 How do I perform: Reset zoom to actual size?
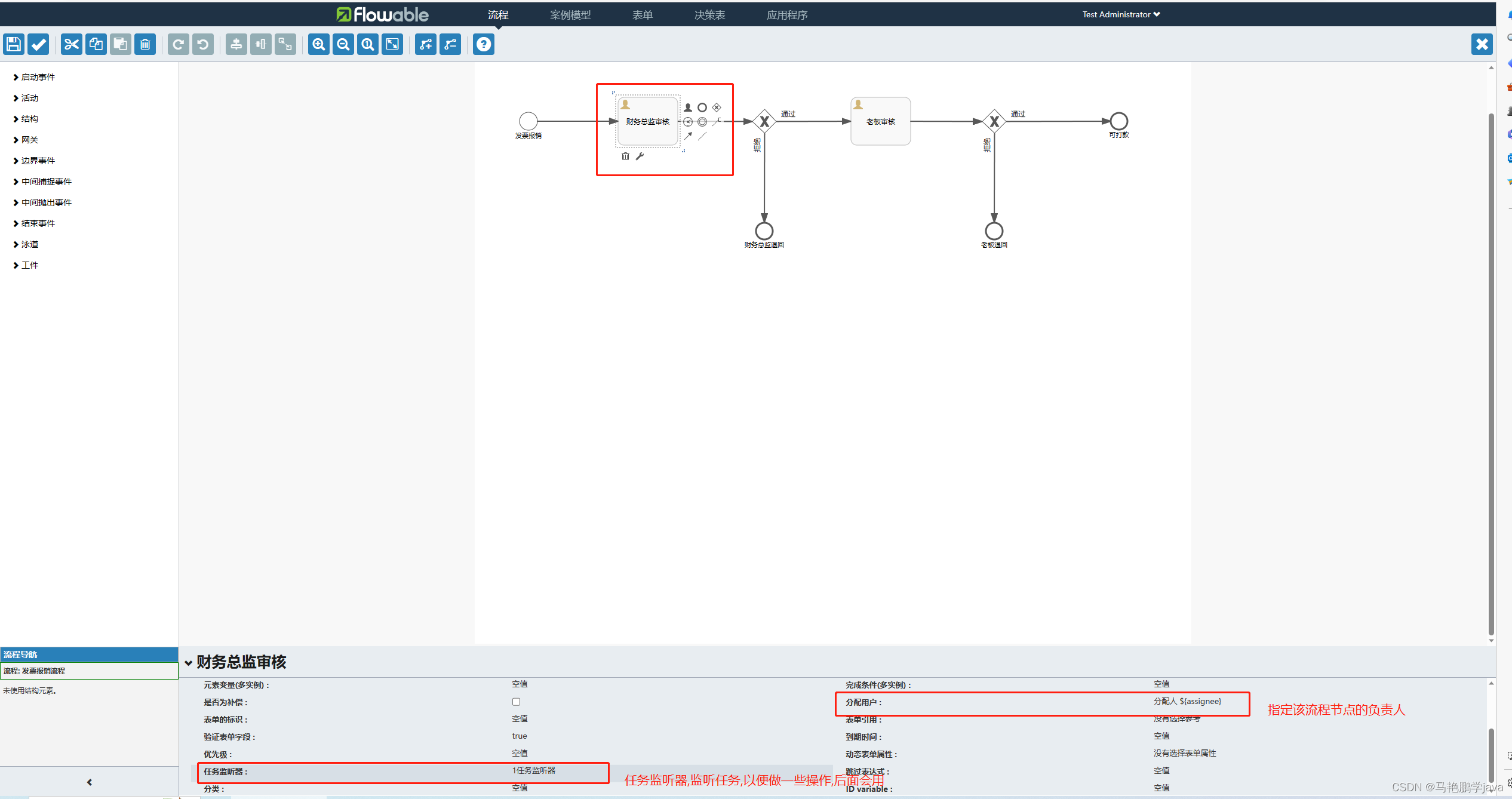click(367, 44)
